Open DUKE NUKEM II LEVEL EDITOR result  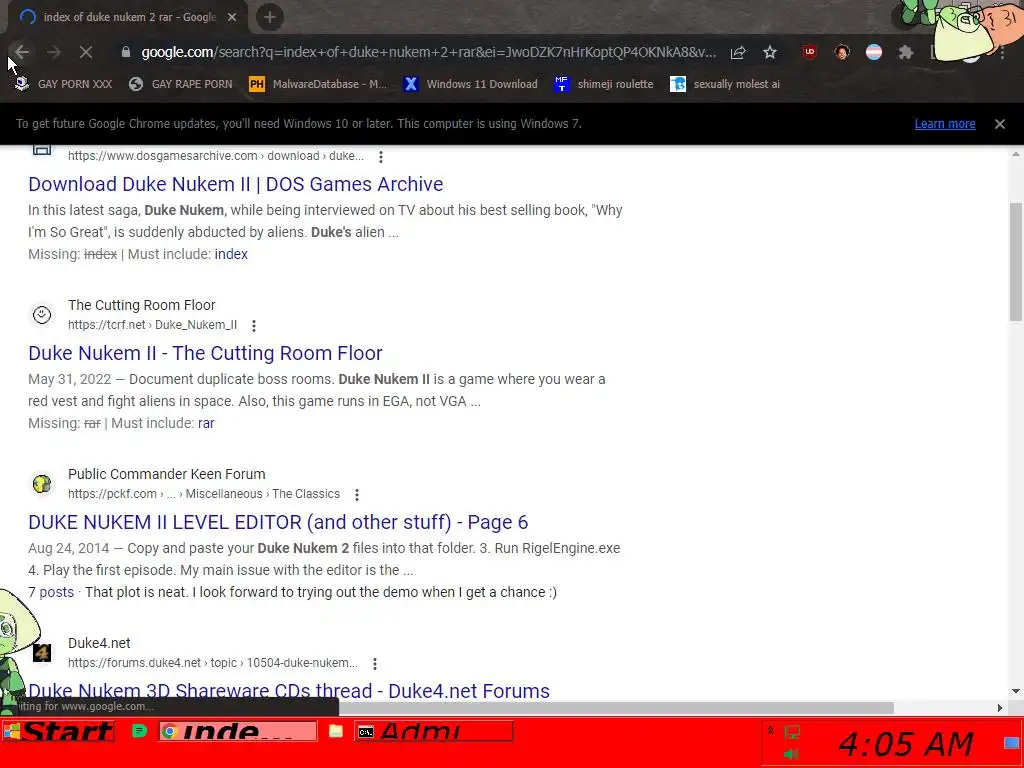(x=278, y=522)
